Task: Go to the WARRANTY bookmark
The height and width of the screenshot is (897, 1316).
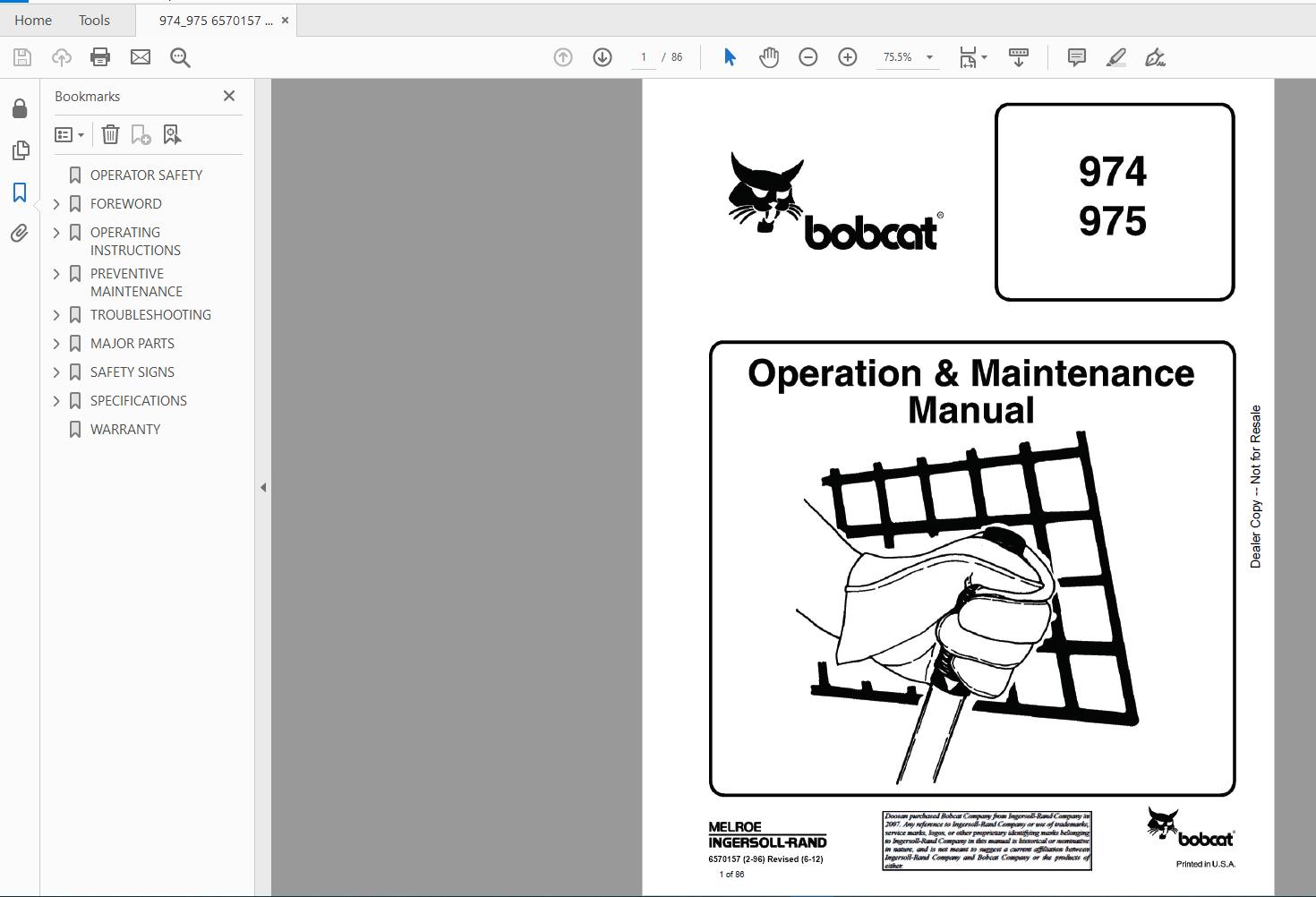Action: (125, 429)
